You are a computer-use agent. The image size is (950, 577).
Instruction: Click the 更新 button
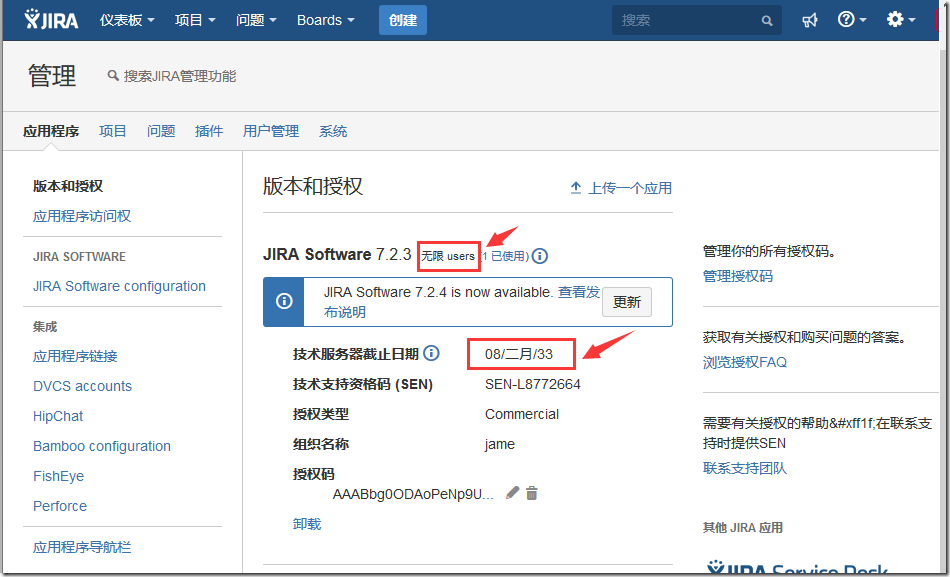click(626, 302)
